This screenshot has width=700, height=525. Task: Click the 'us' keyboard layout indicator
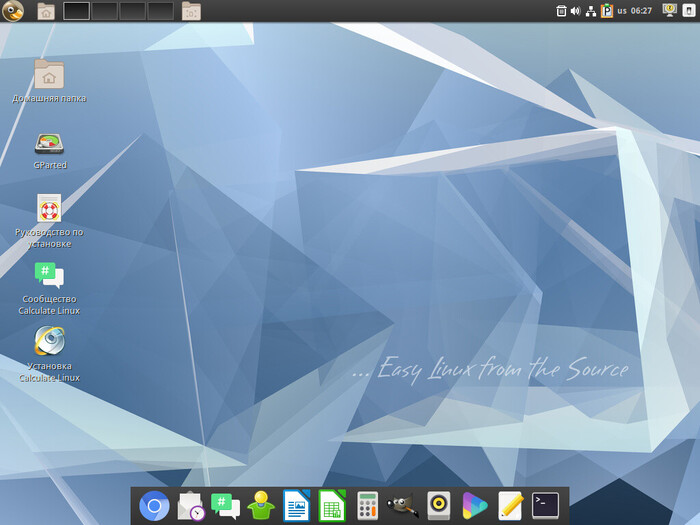tap(622, 11)
